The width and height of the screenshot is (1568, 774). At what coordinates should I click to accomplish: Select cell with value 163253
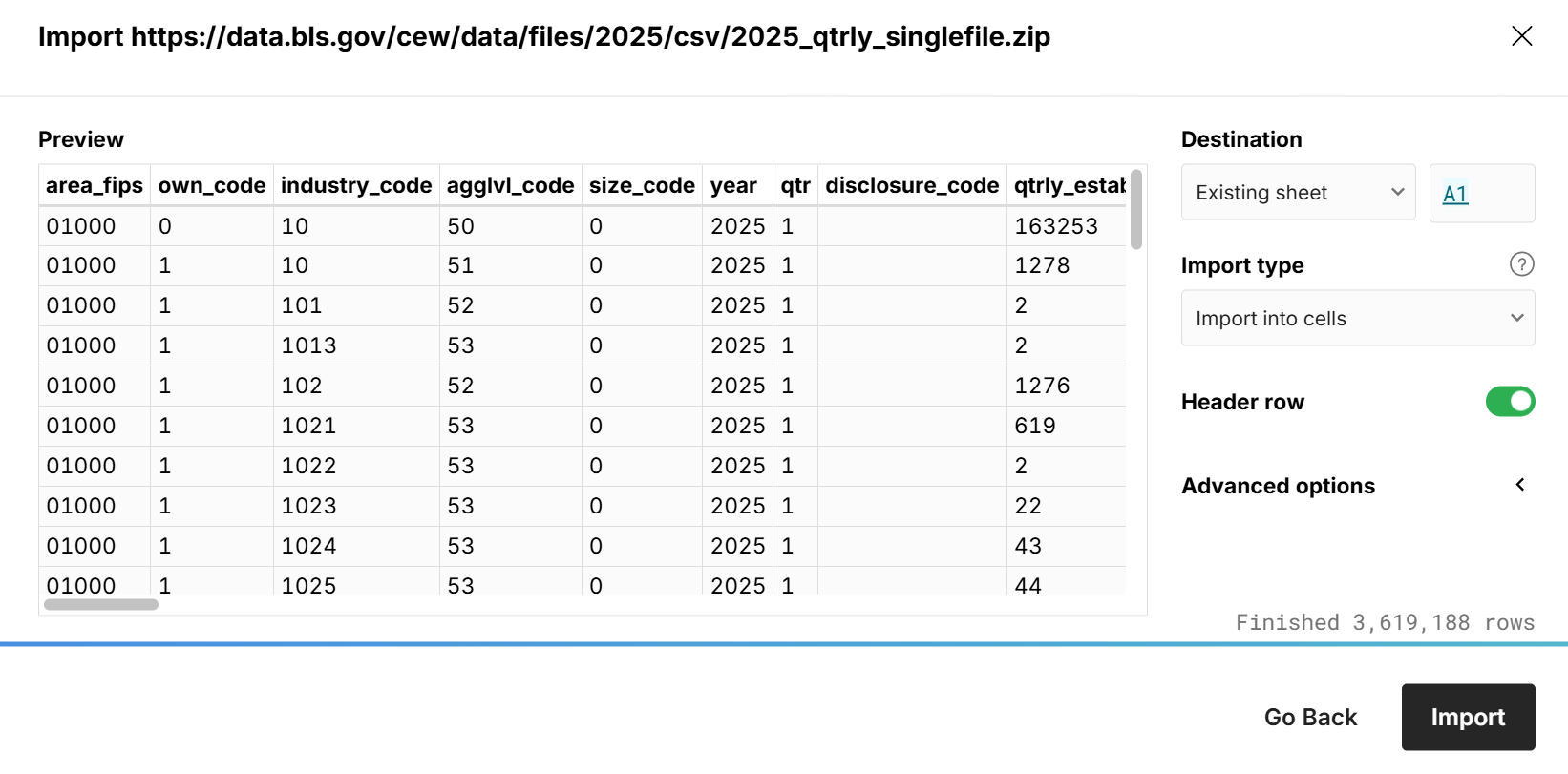click(1056, 226)
